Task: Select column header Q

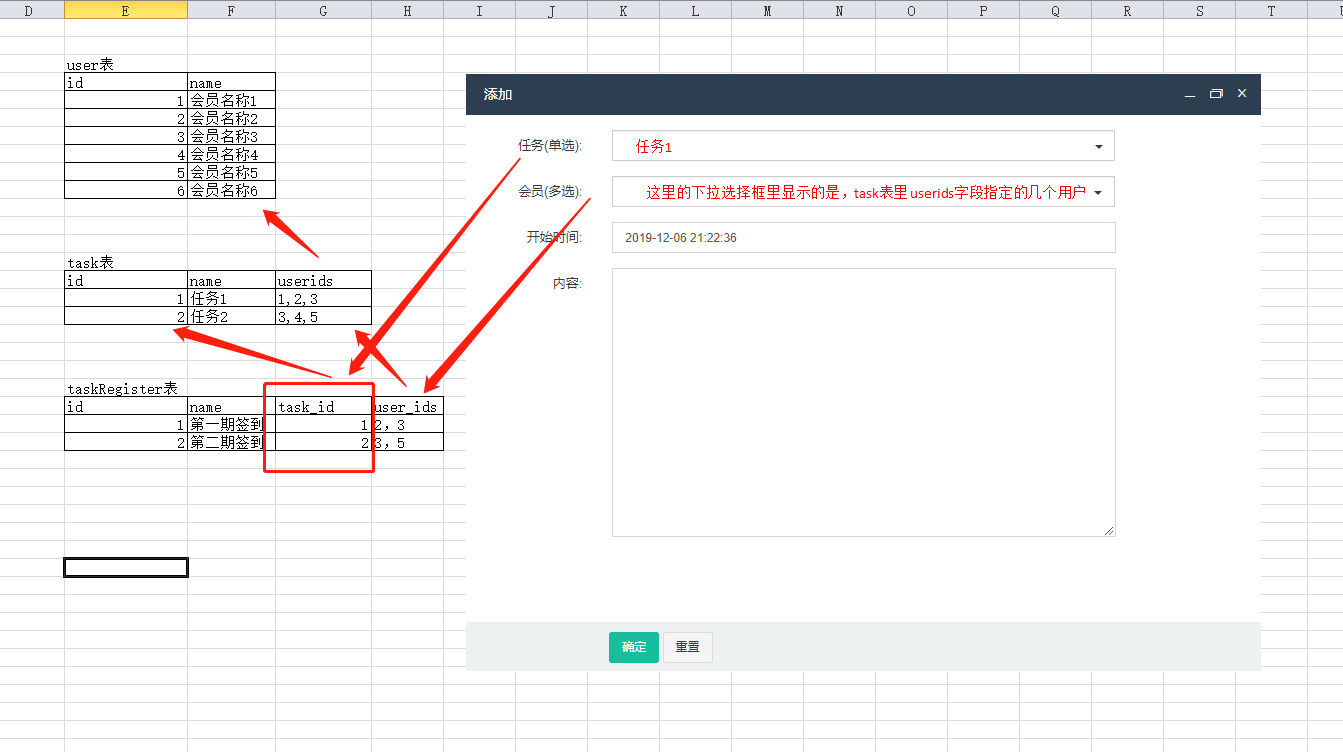Action: coord(1055,10)
